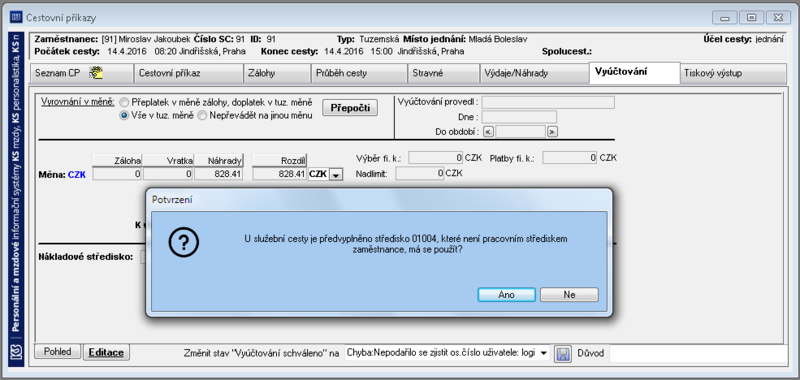Screen dimensions: 800x380
Task: Click the Nákladové středisko label
Action: [86, 256]
